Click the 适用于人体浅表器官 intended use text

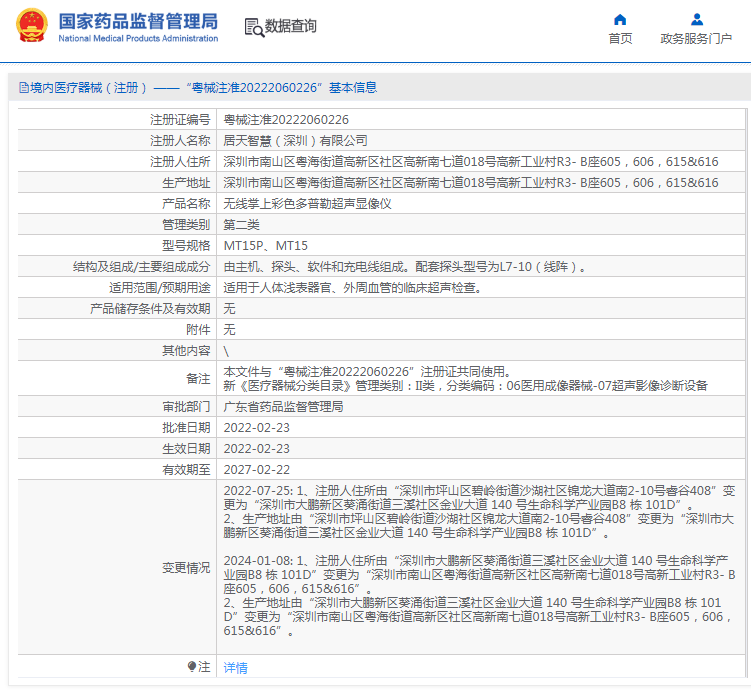[x=353, y=288]
